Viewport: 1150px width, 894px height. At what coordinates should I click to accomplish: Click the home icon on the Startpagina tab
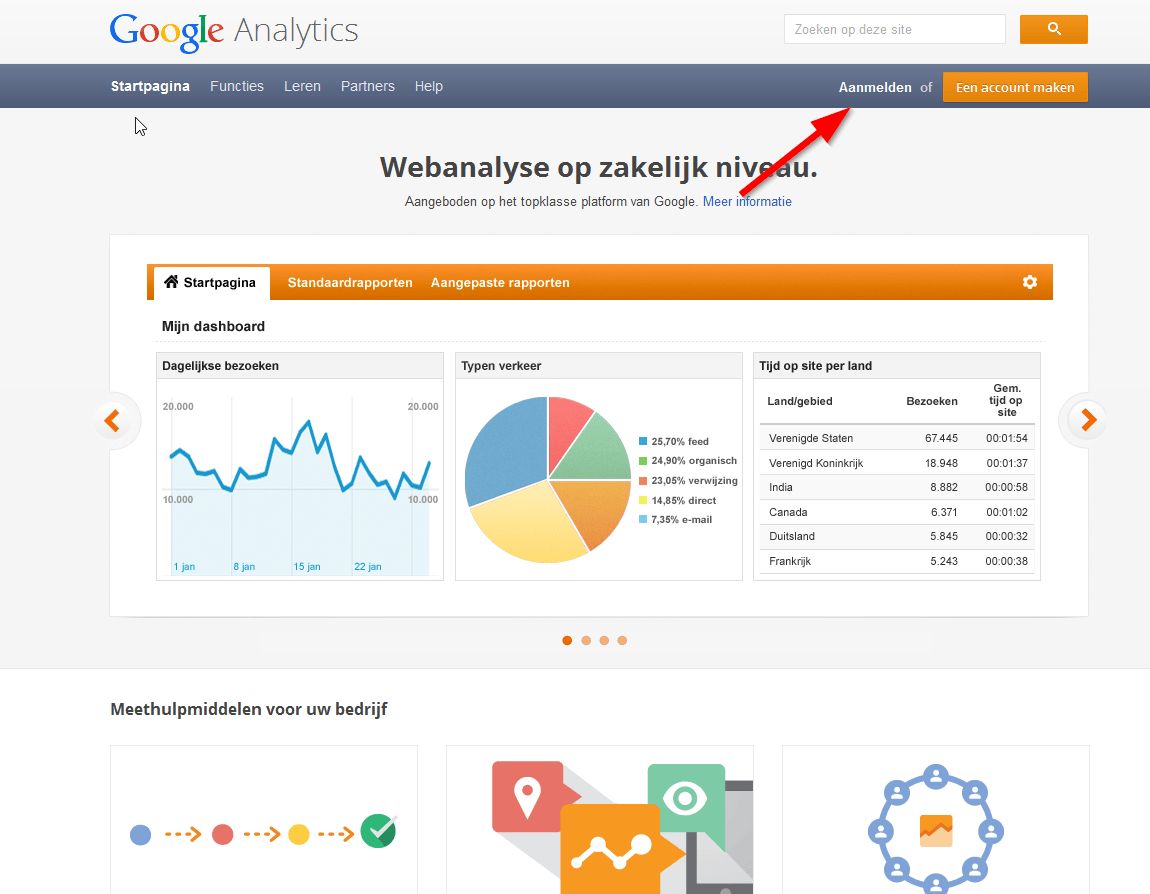coord(170,282)
